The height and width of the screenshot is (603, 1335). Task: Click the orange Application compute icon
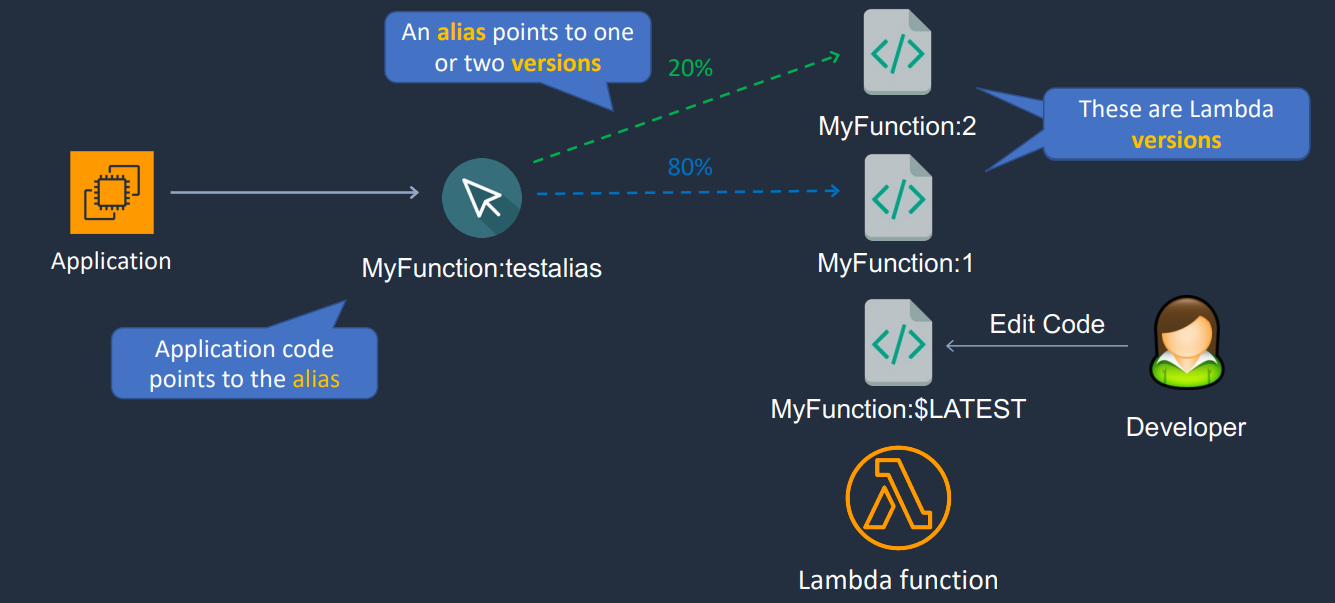tap(111, 192)
